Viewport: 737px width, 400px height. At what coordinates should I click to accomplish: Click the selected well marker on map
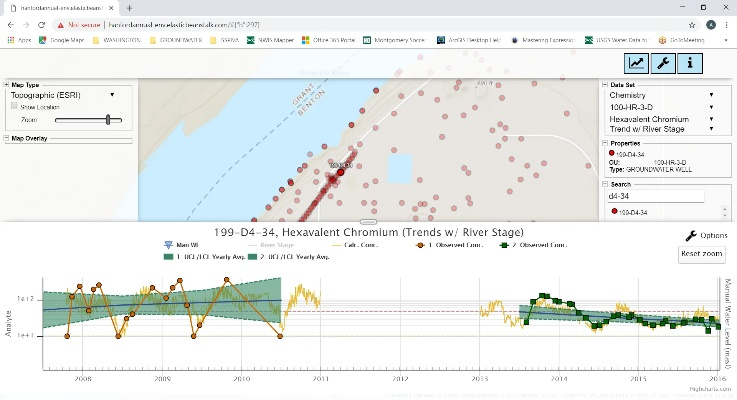point(340,172)
